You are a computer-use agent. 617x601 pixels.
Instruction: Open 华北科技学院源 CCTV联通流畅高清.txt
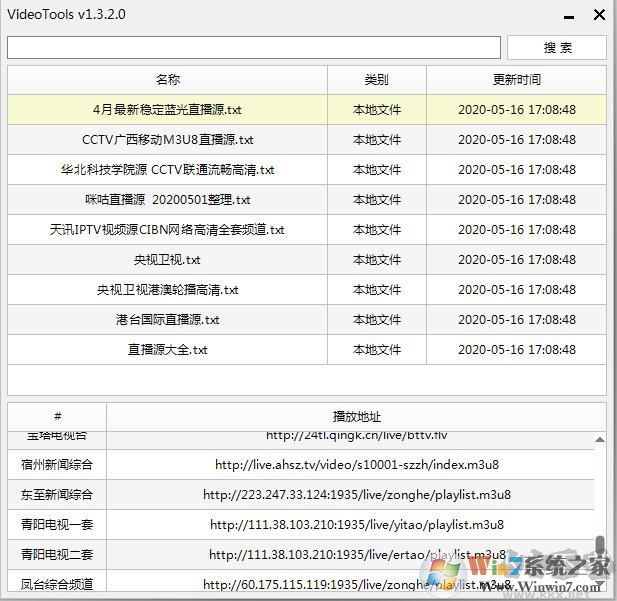click(167, 170)
